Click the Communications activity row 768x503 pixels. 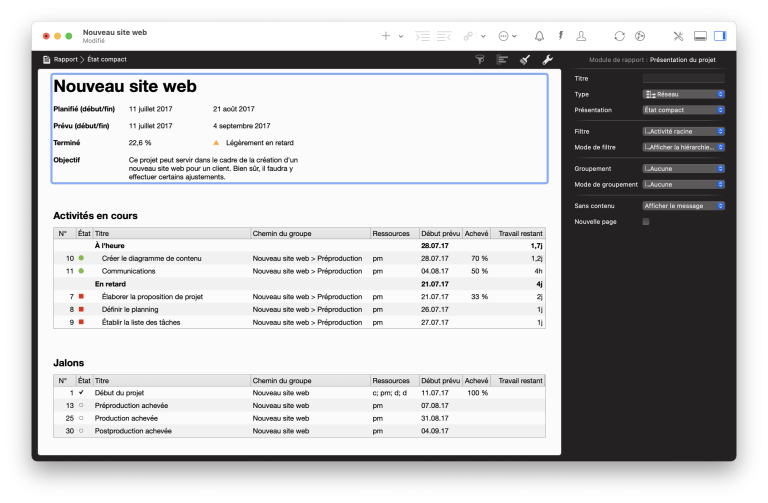(299, 271)
